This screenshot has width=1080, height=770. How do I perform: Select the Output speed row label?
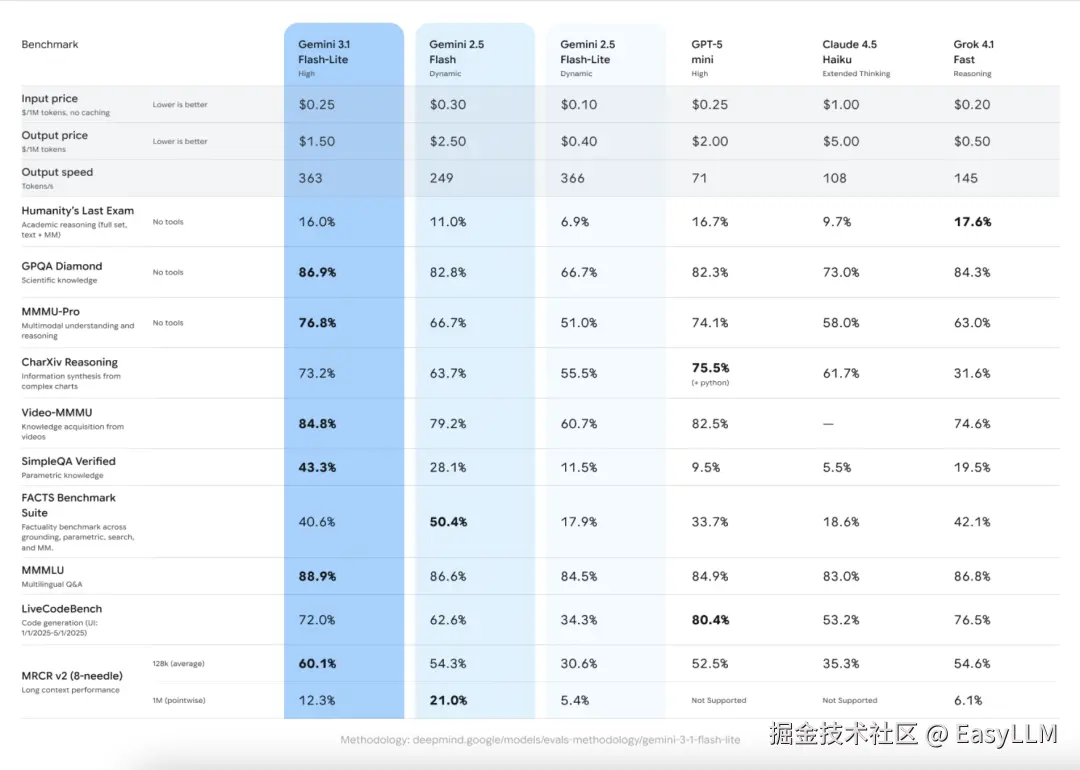pos(57,172)
